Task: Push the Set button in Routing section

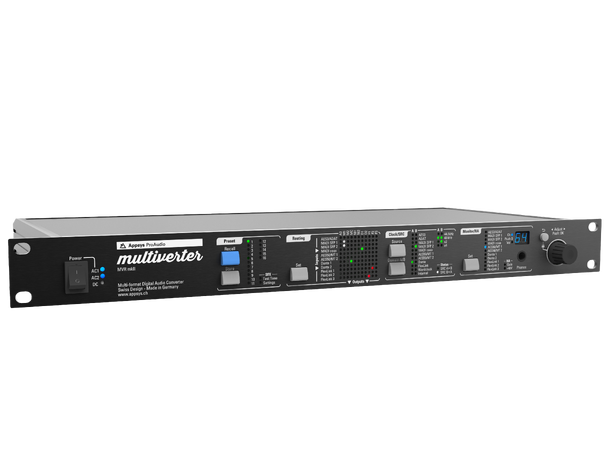Action: (x=299, y=274)
